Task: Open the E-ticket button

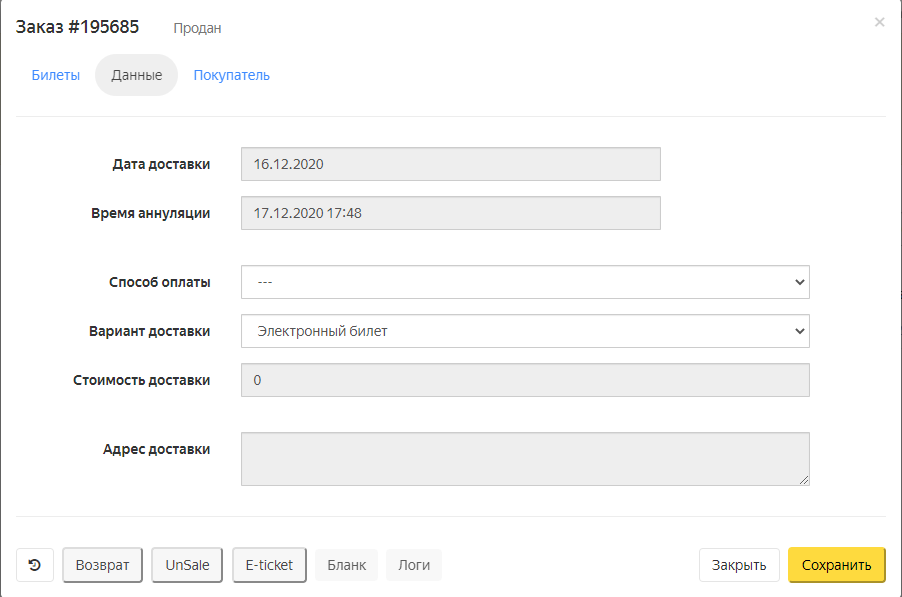Action: click(x=269, y=565)
